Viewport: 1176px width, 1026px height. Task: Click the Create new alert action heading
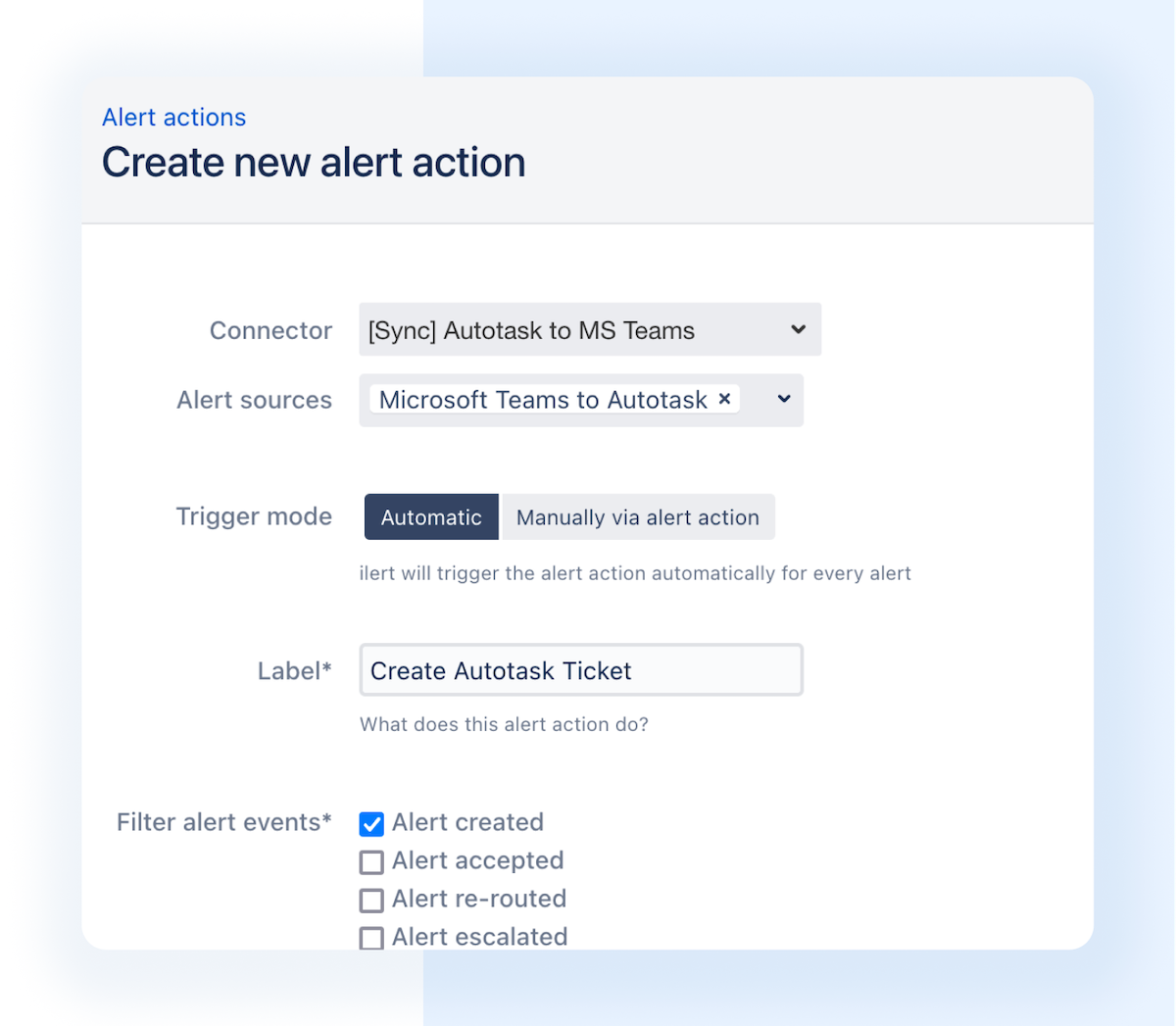click(x=314, y=162)
